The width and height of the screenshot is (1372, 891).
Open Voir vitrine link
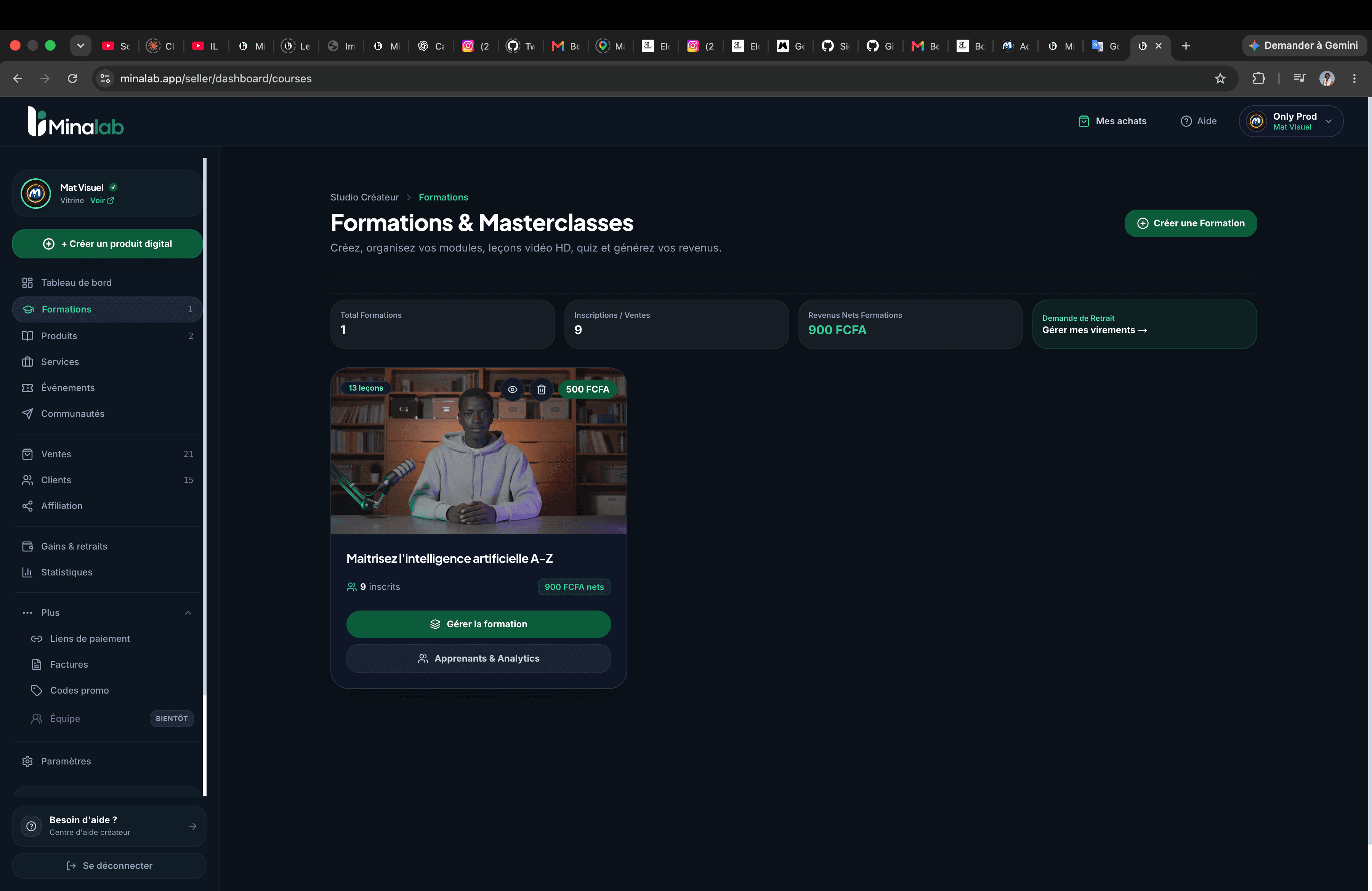click(x=102, y=200)
